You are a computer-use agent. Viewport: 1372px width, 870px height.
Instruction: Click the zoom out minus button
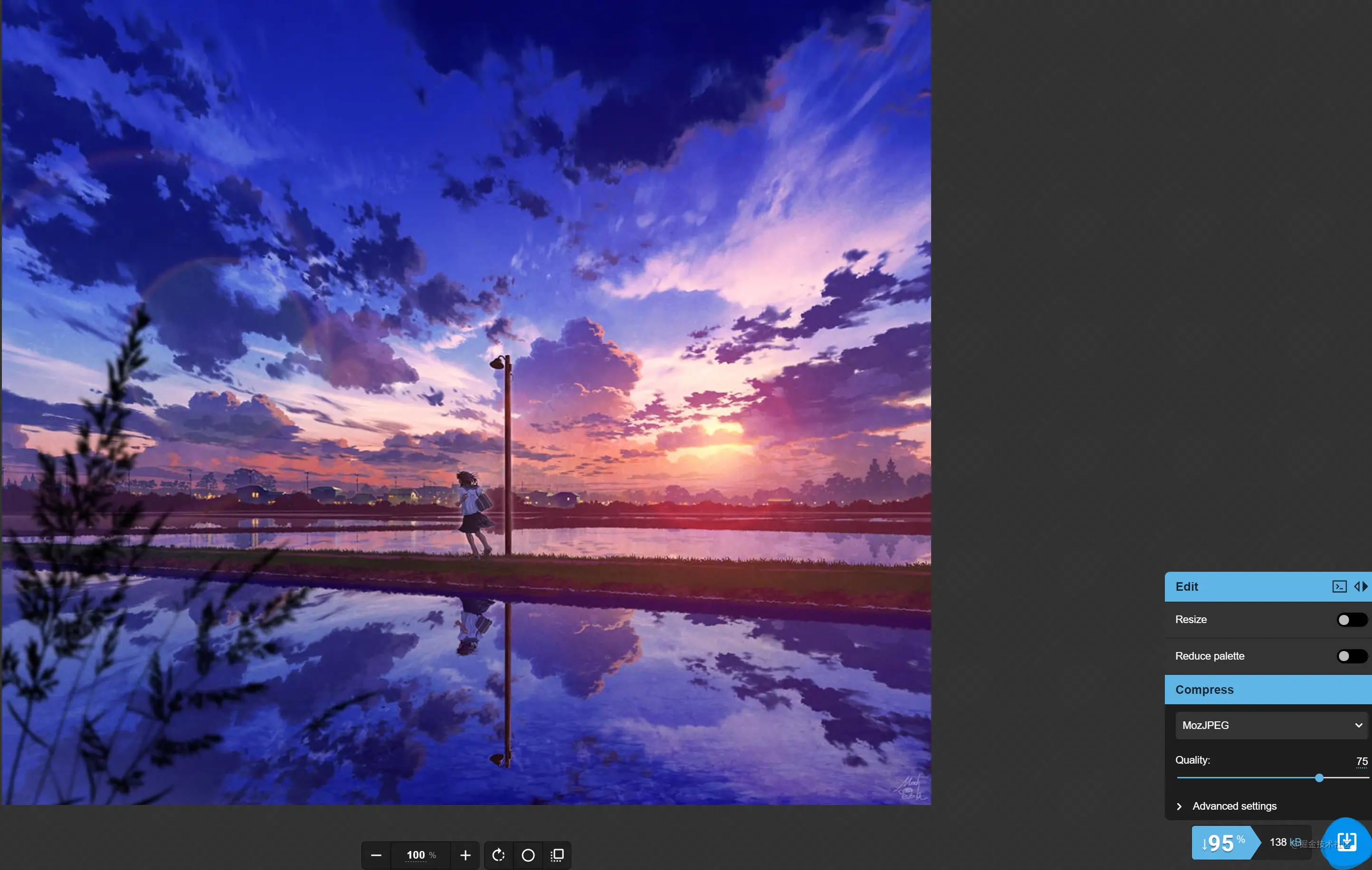[x=376, y=855]
